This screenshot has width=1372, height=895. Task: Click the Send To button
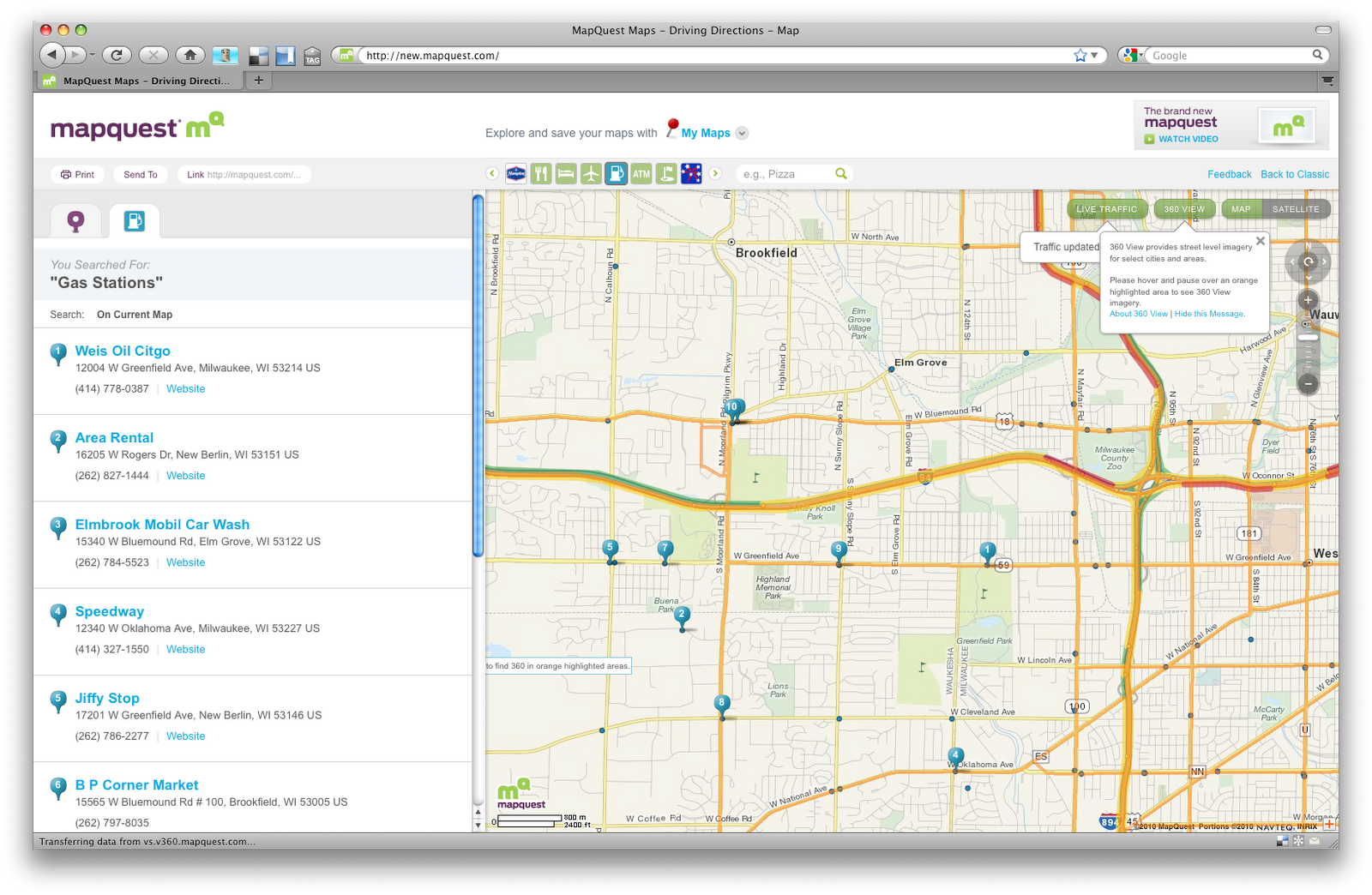coord(141,175)
